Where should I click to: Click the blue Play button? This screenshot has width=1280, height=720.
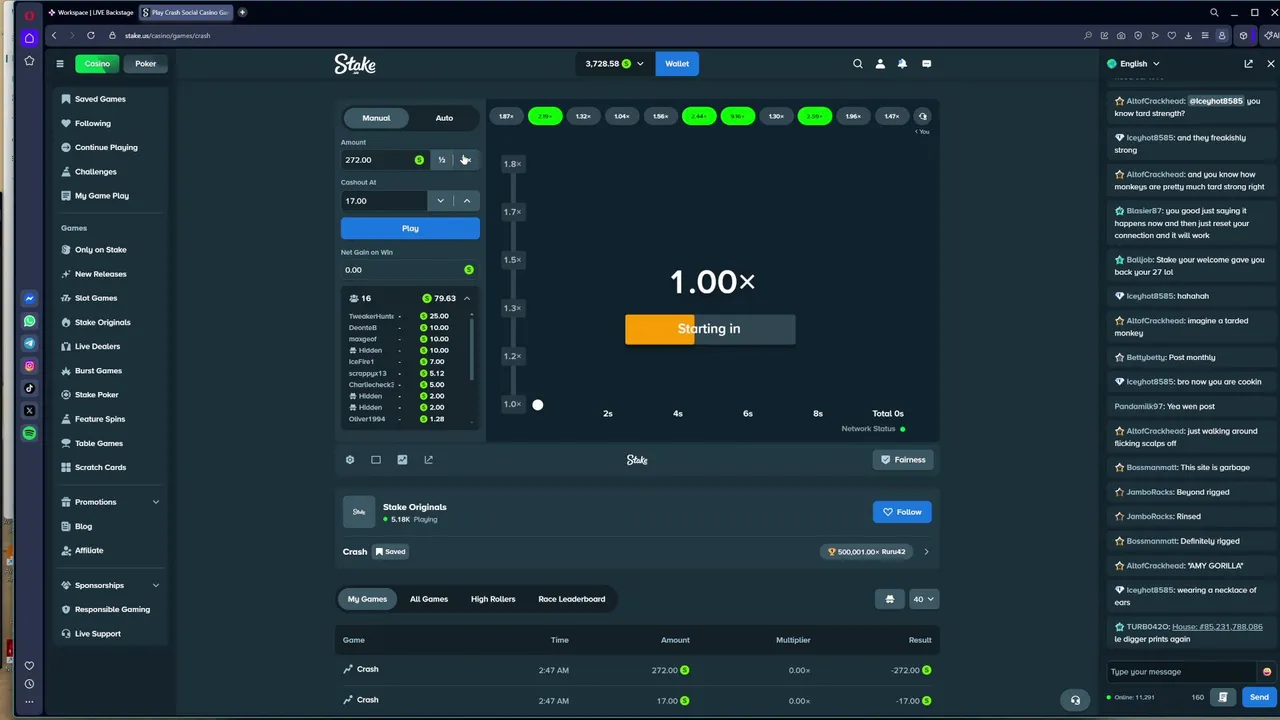coord(410,229)
